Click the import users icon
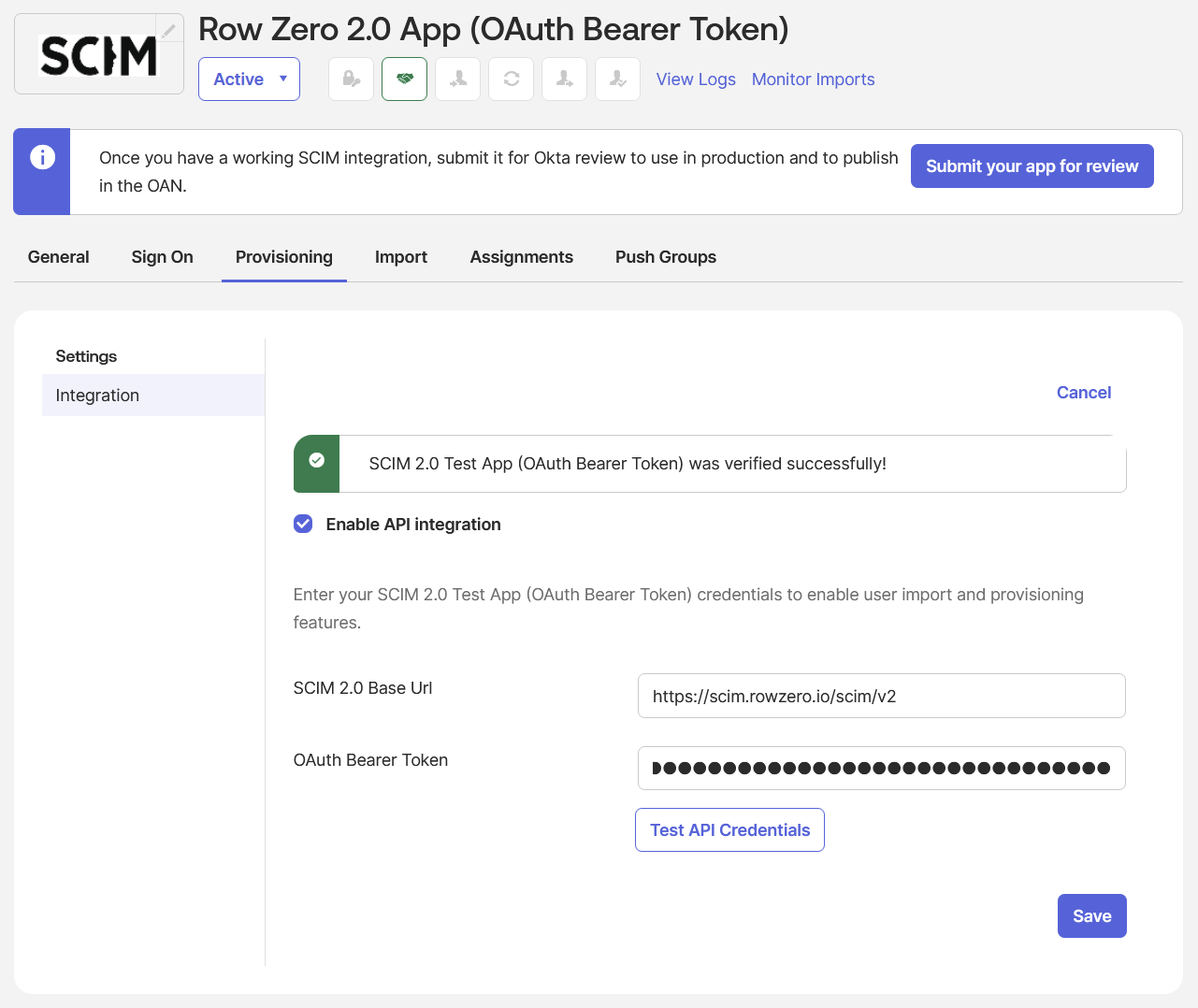Viewport: 1198px width, 1008px height. (458, 79)
